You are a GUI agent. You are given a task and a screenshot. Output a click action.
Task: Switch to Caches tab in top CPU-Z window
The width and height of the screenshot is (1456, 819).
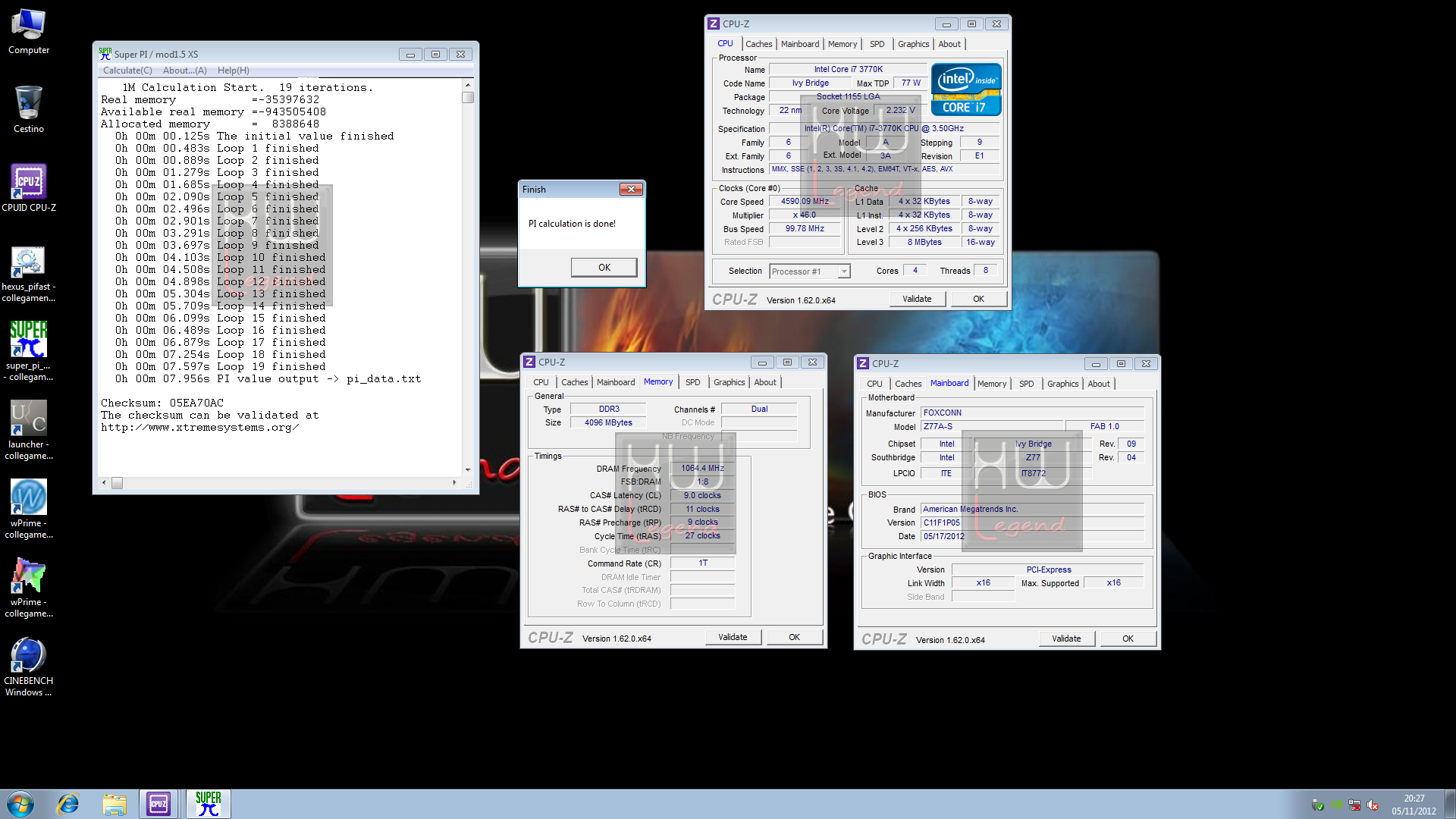[x=758, y=44]
